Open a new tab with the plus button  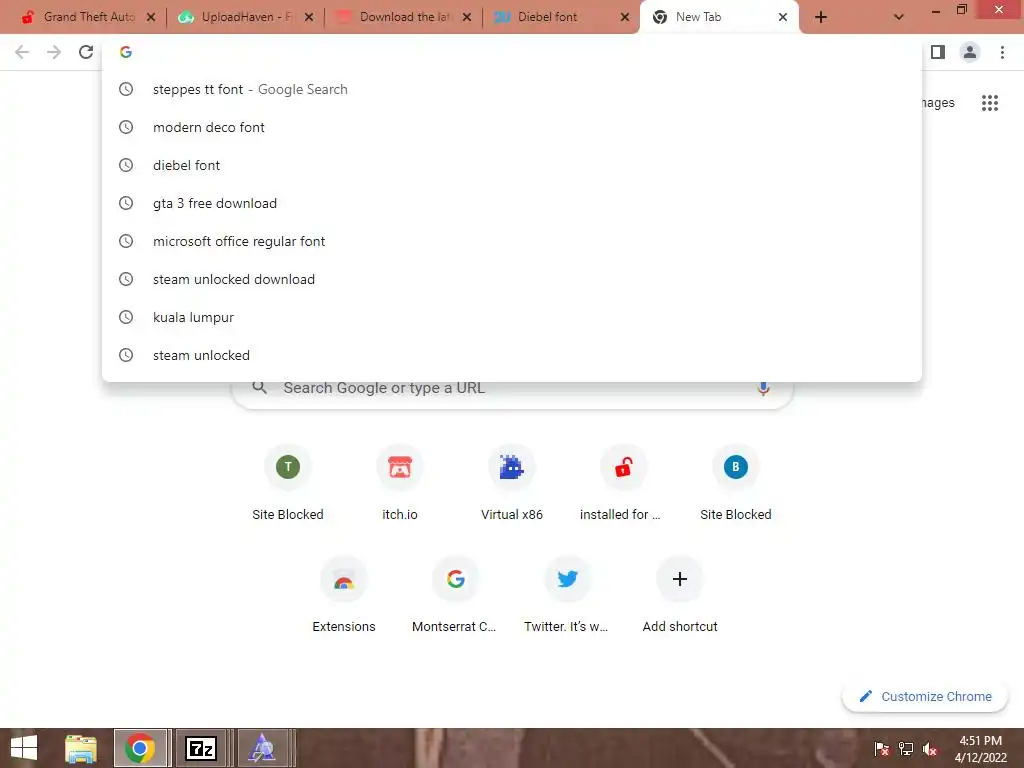[821, 18]
